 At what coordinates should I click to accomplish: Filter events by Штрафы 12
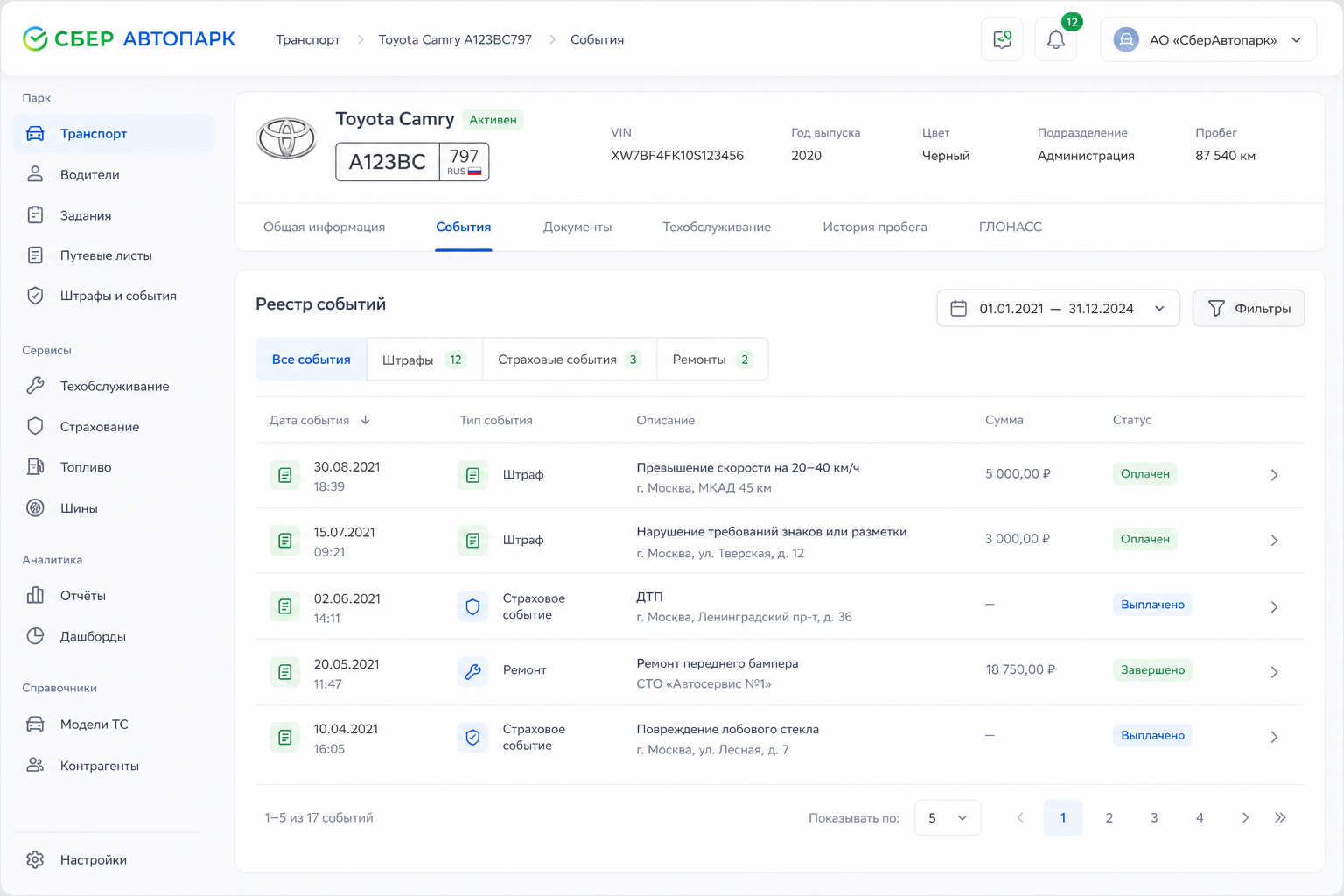click(424, 360)
